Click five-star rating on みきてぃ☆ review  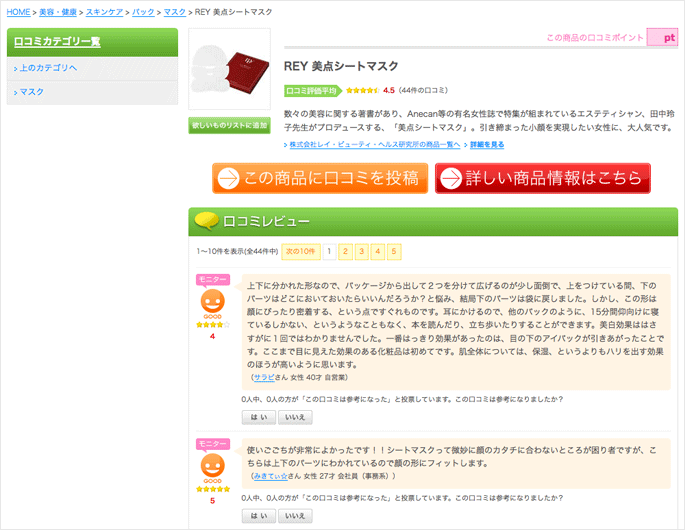tap(213, 489)
